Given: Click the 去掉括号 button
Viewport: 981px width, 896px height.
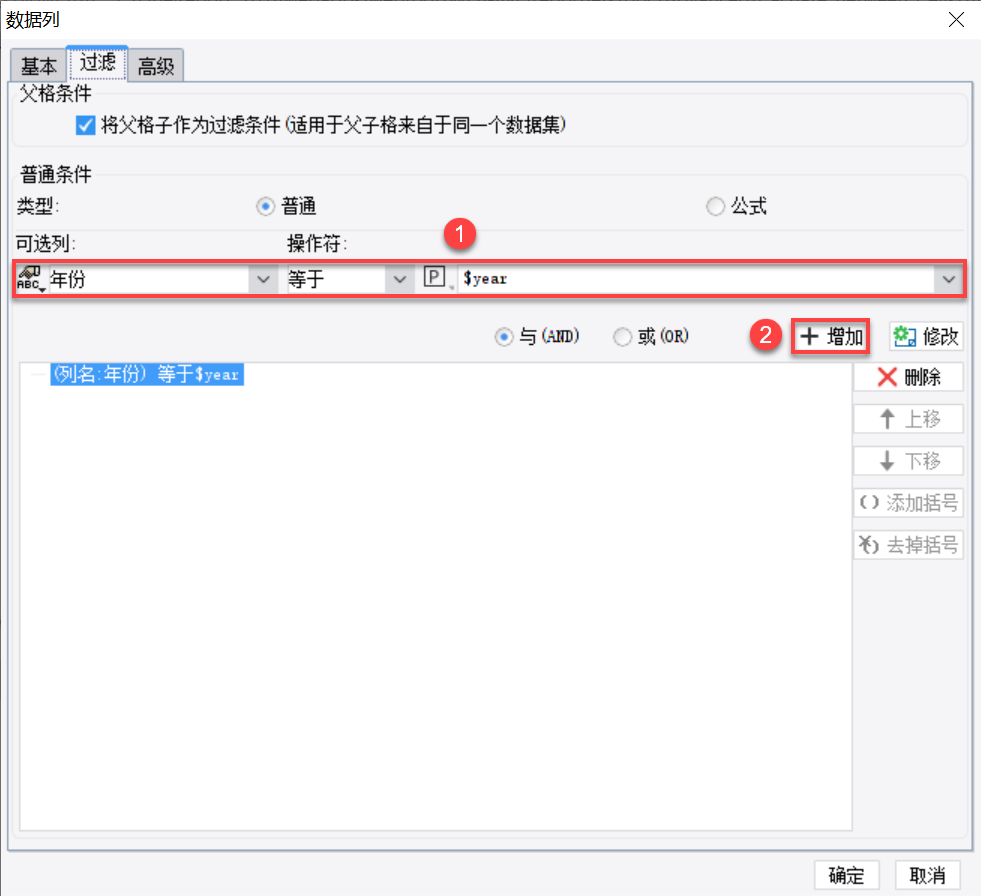Looking at the screenshot, I should tap(908, 545).
